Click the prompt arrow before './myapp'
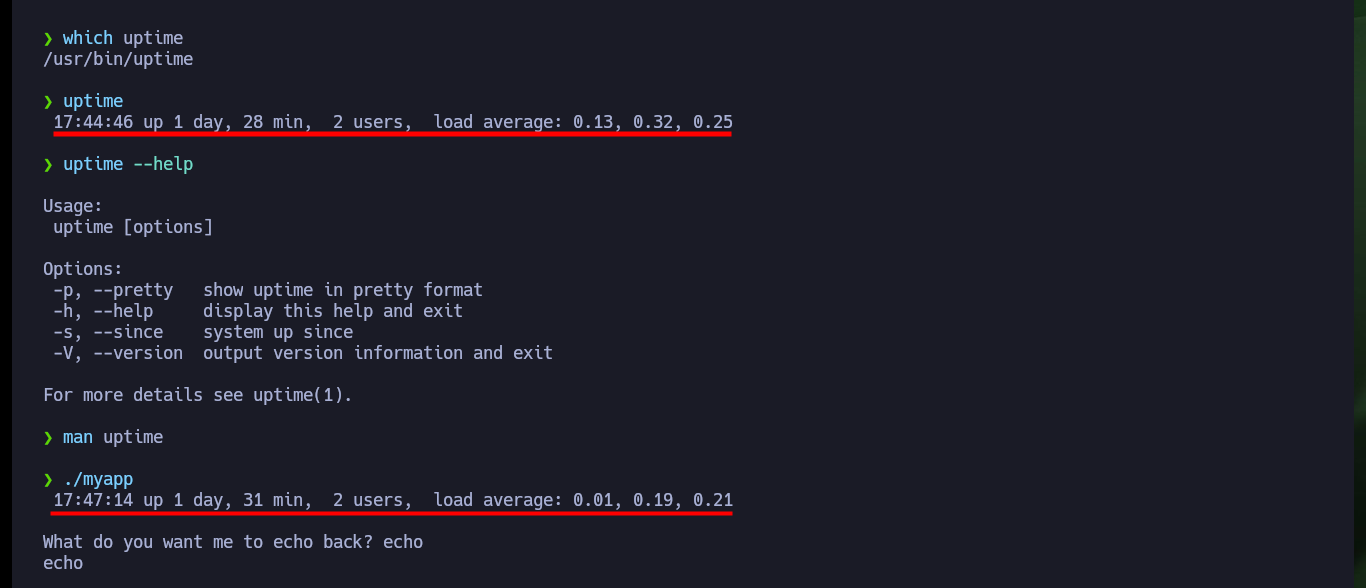Viewport: 1366px width, 588px height. (48, 479)
